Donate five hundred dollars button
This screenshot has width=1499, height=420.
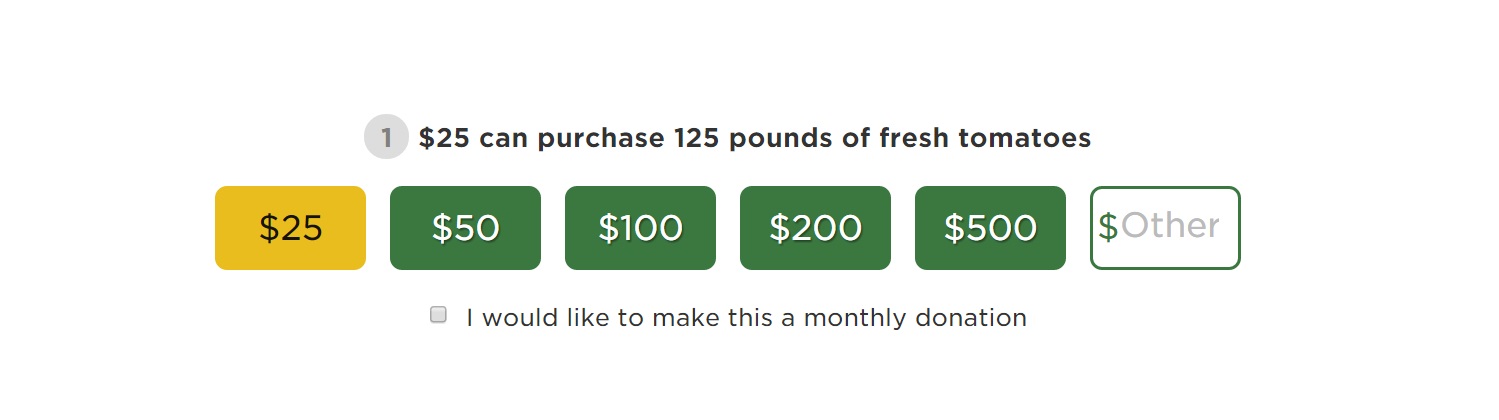[990, 228]
